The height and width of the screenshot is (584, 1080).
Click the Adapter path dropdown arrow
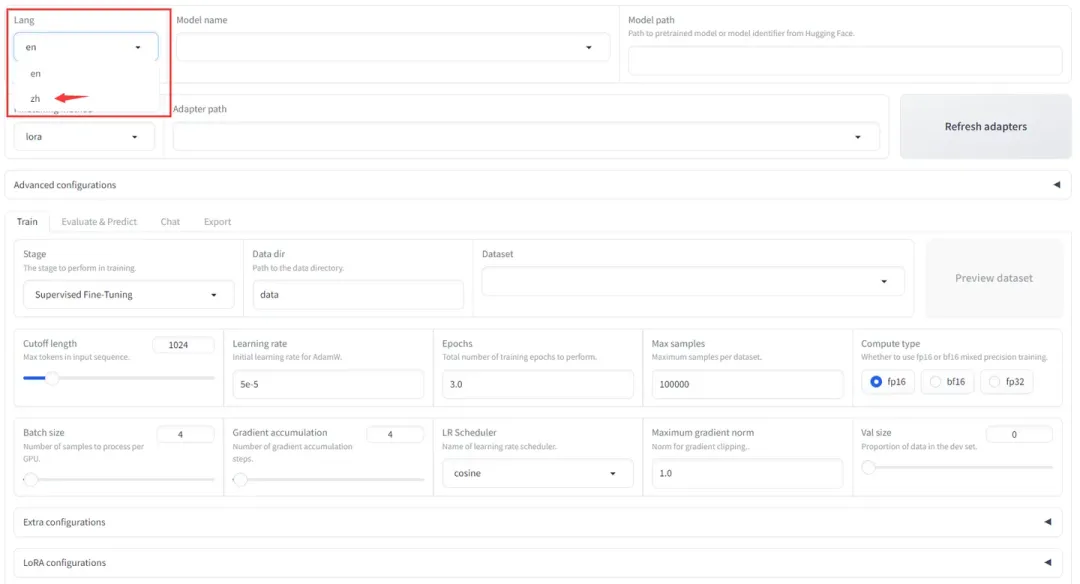click(858, 137)
